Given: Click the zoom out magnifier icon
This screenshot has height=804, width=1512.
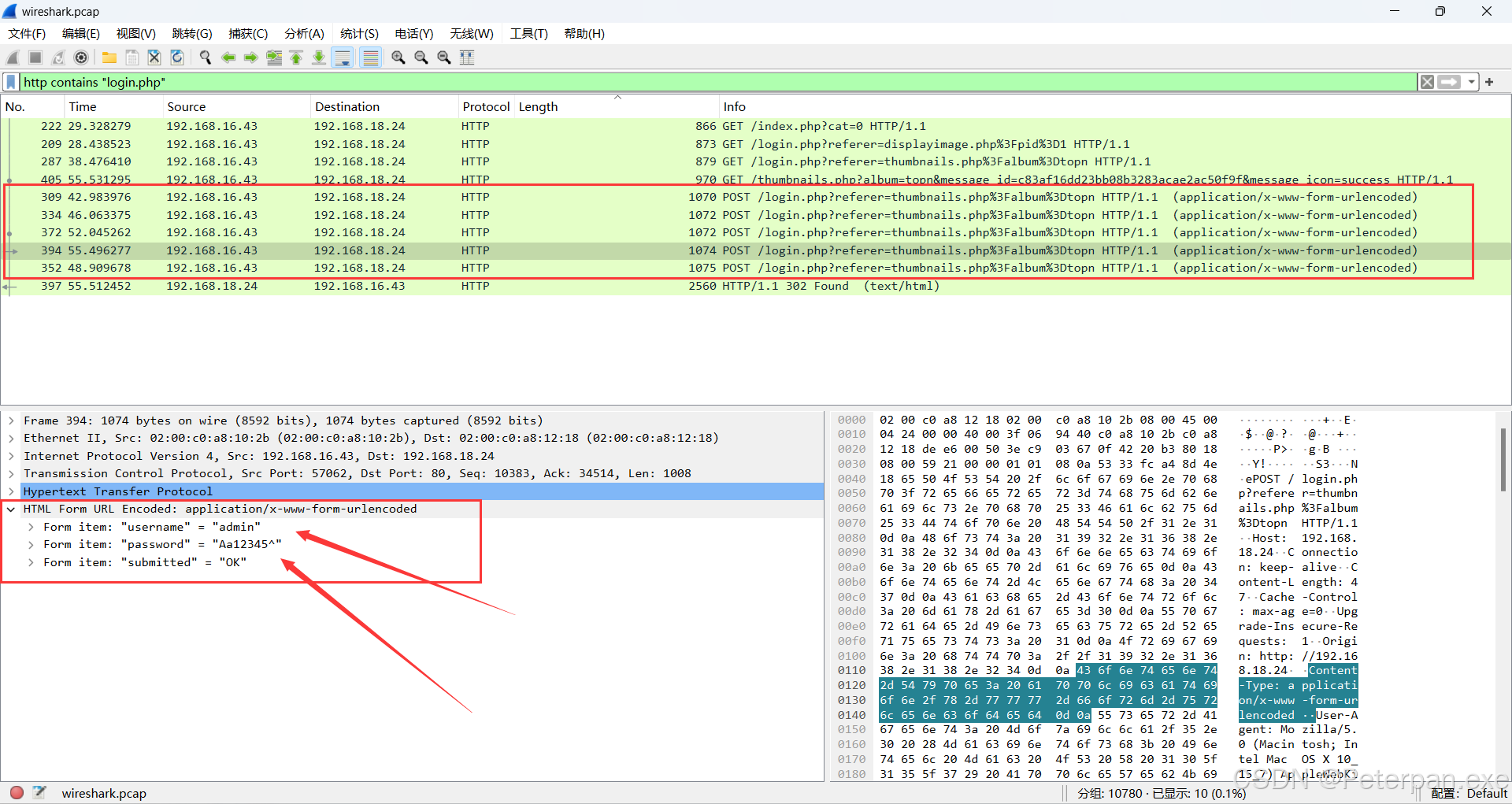Looking at the screenshot, I should 421,57.
